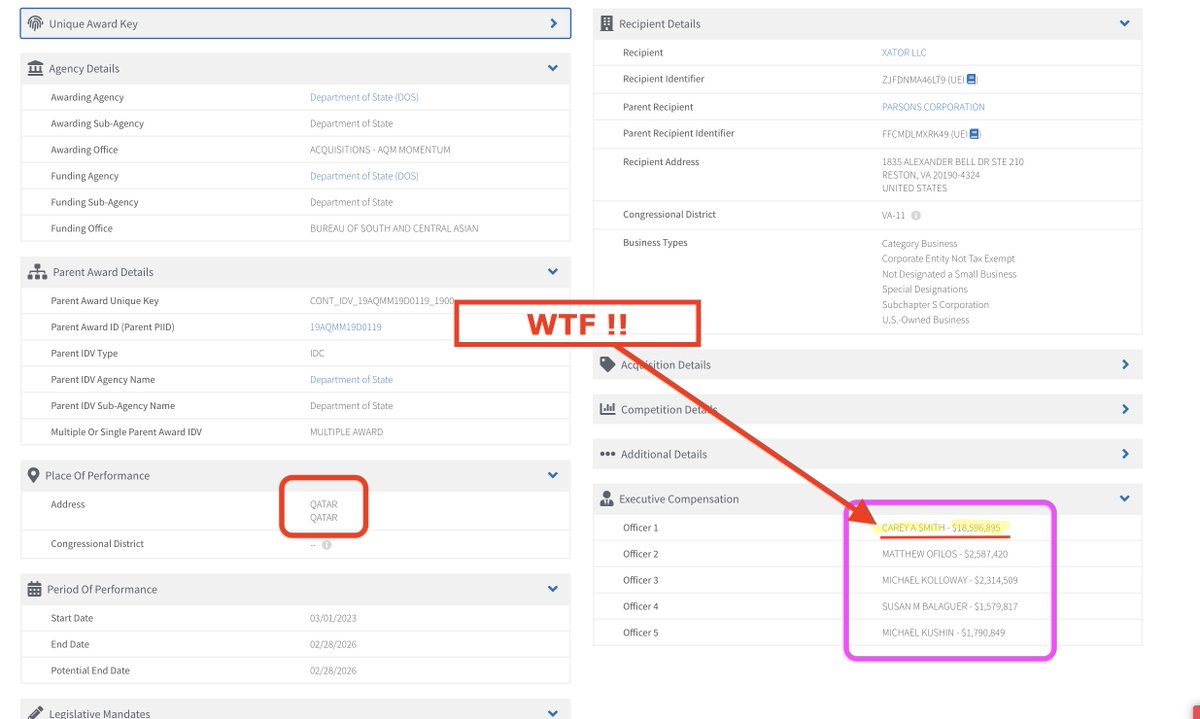
Task: Open the Awarding Agency Department of State link
Action: click(x=364, y=97)
